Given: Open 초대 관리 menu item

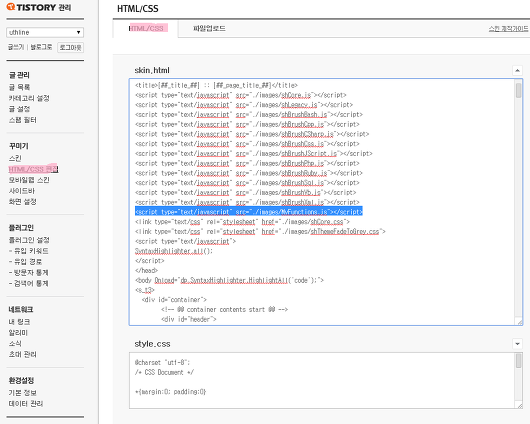Looking at the screenshot, I should pyautogui.click(x=23, y=354).
